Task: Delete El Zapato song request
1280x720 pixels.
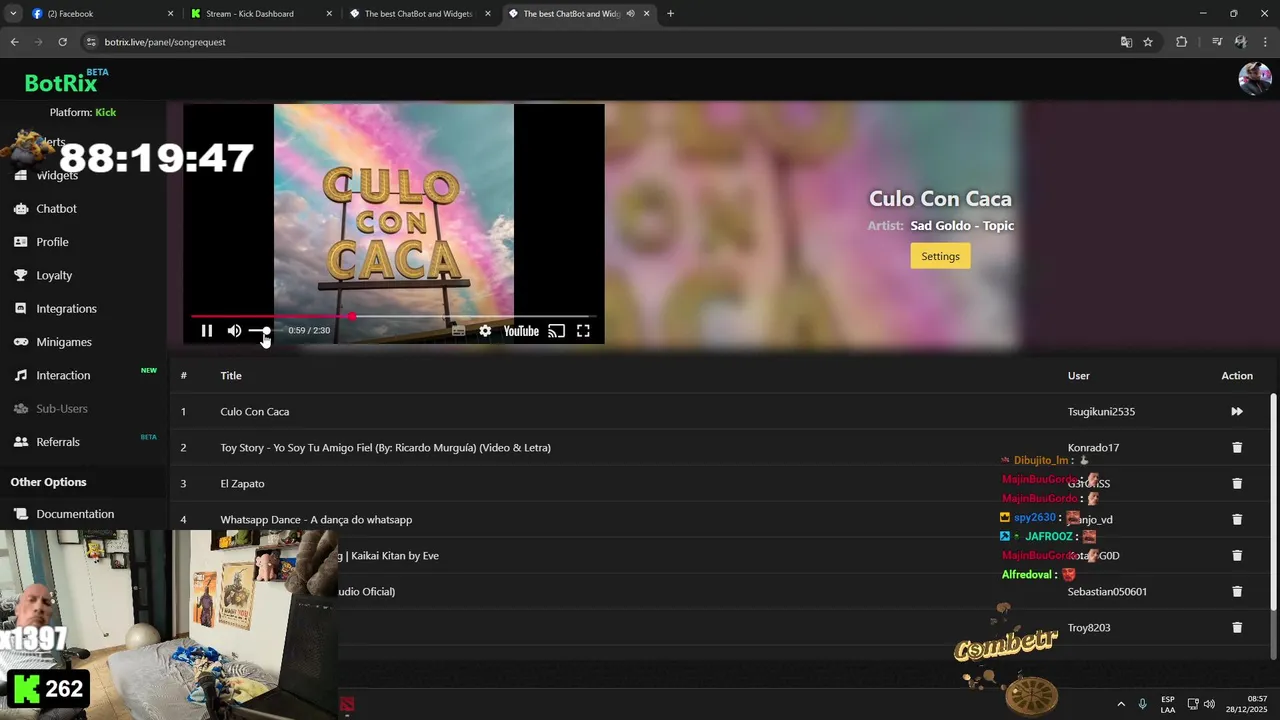Action: [1237, 484]
